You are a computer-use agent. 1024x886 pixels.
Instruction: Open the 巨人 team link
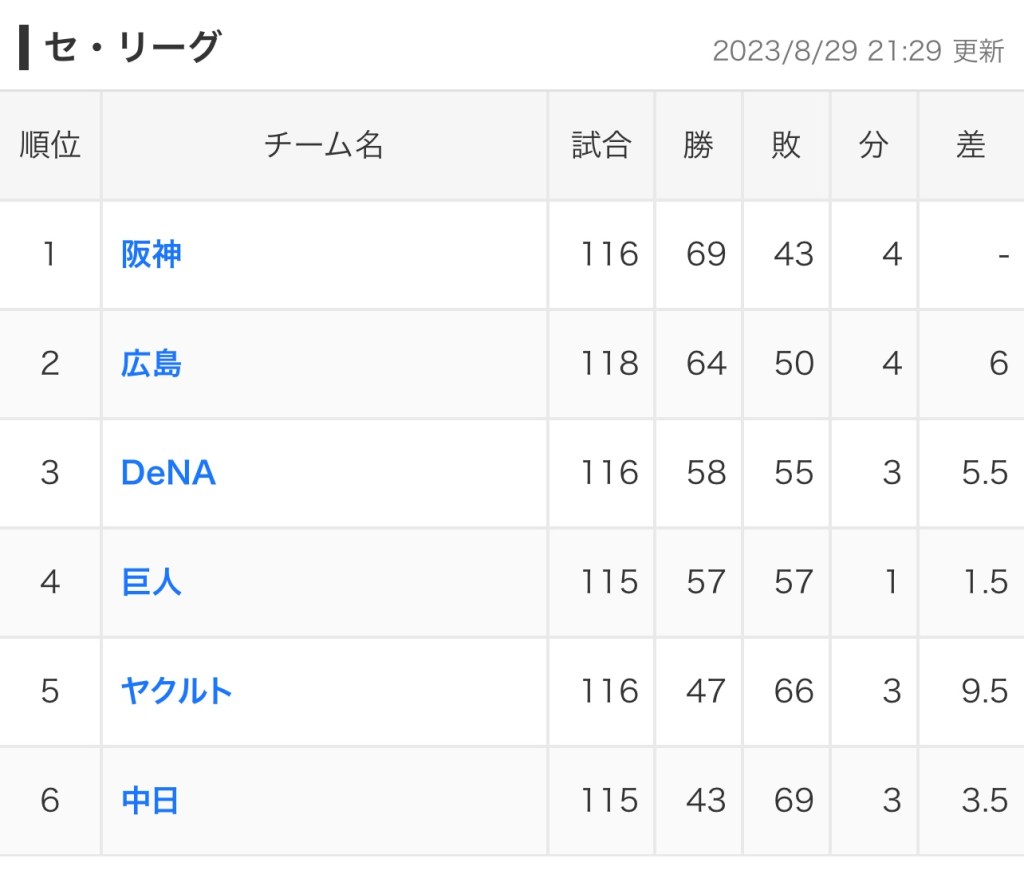[151, 582]
